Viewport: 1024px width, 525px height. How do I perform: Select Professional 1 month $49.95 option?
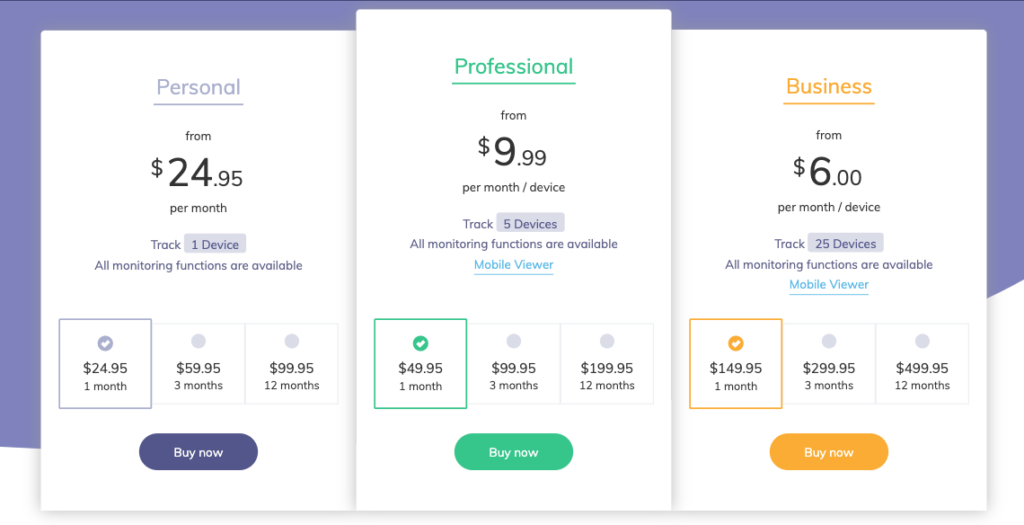tap(421, 364)
